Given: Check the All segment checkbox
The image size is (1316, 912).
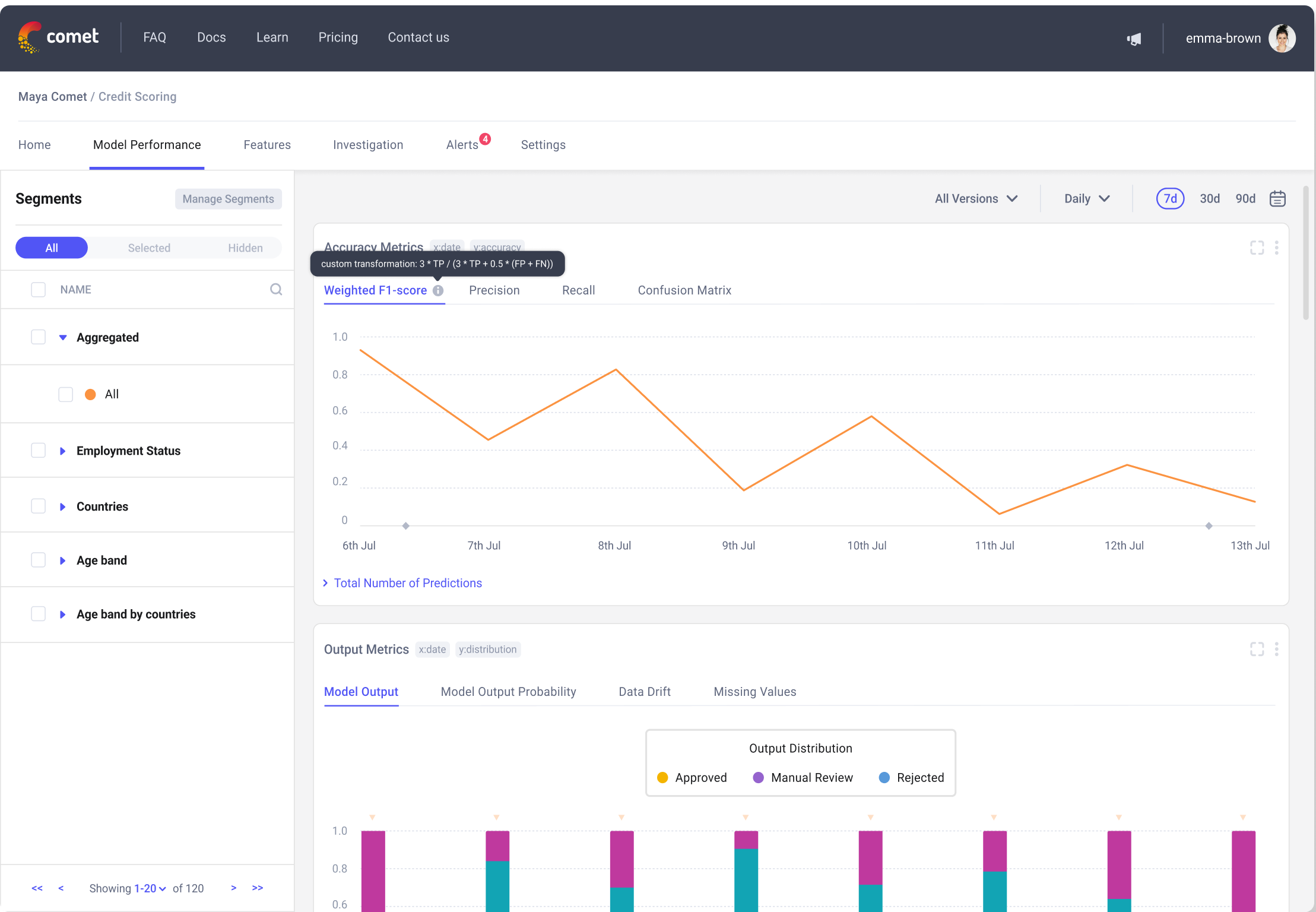Looking at the screenshot, I should pyautogui.click(x=66, y=394).
